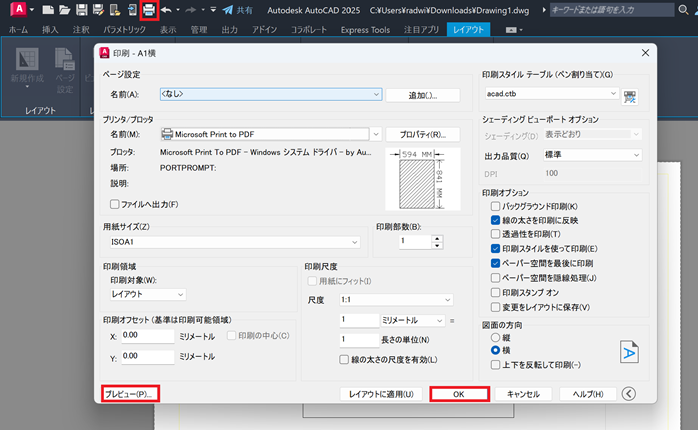
Task: Click the Y print offset field
Action: (147, 357)
